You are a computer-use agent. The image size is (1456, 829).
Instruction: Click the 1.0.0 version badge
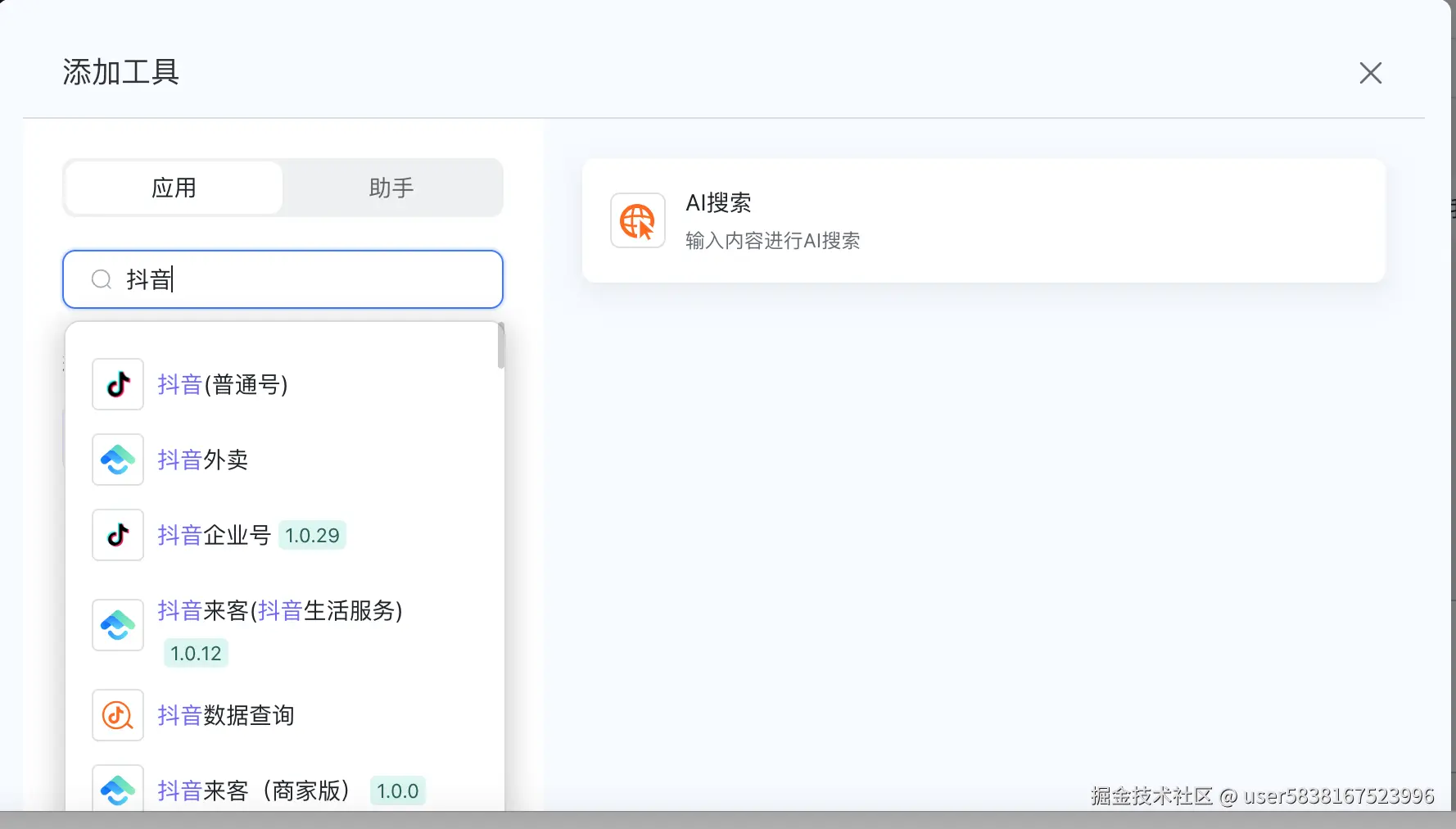click(x=398, y=791)
